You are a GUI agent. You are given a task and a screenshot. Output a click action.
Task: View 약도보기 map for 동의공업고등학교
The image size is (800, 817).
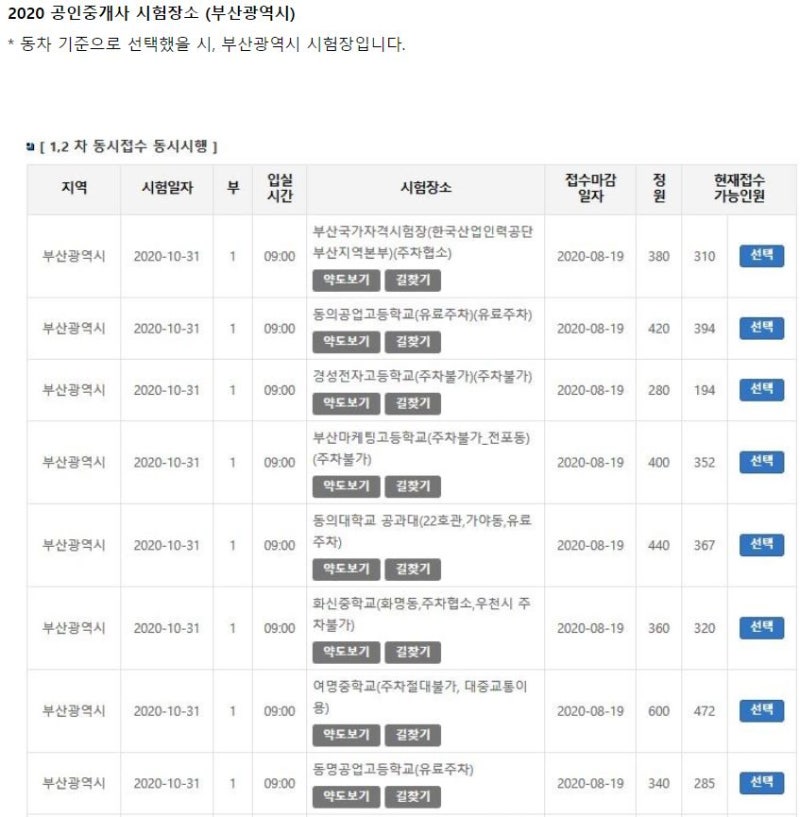(x=346, y=342)
